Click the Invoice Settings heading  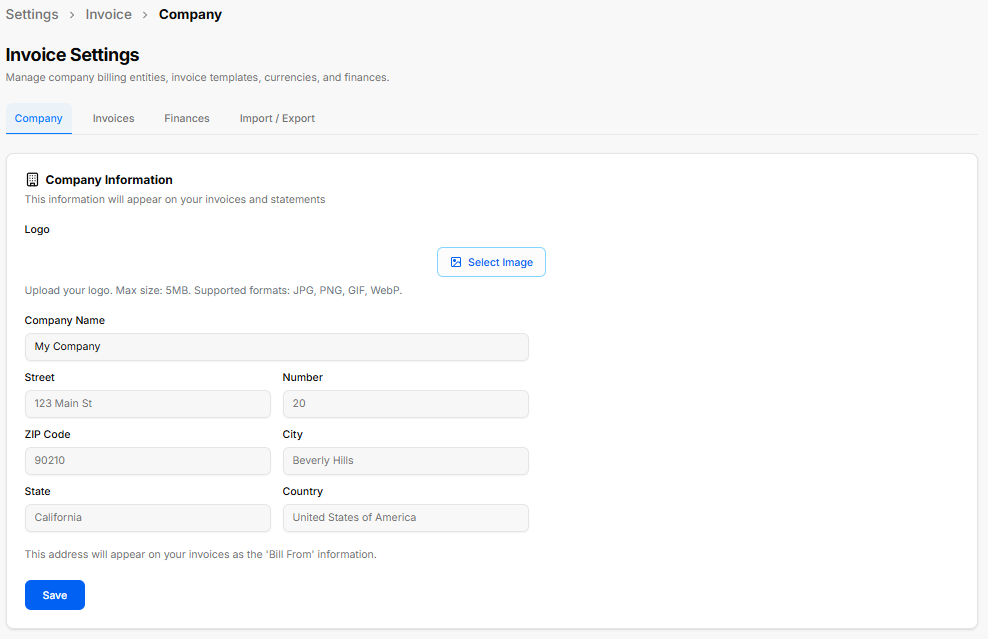coord(72,55)
